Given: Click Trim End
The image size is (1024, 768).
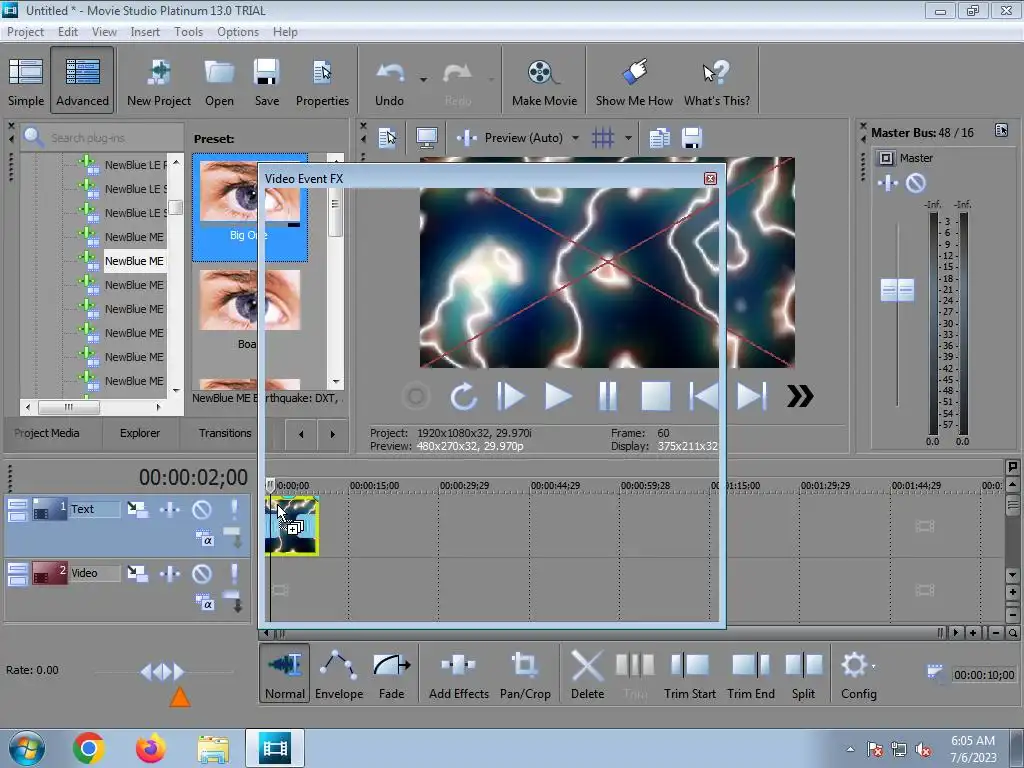Looking at the screenshot, I should (751, 674).
